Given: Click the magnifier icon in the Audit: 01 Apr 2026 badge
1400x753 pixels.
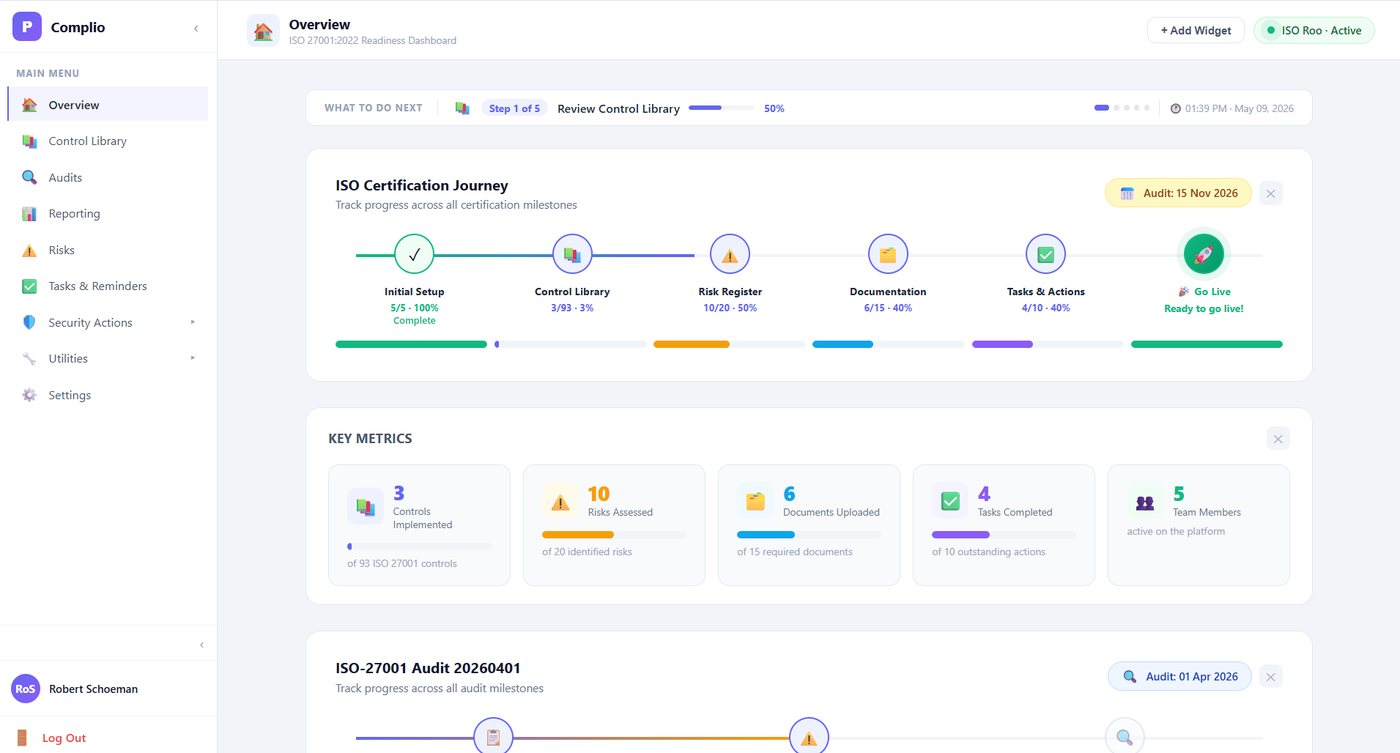Looking at the screenshot, I should click(1130, 677).
